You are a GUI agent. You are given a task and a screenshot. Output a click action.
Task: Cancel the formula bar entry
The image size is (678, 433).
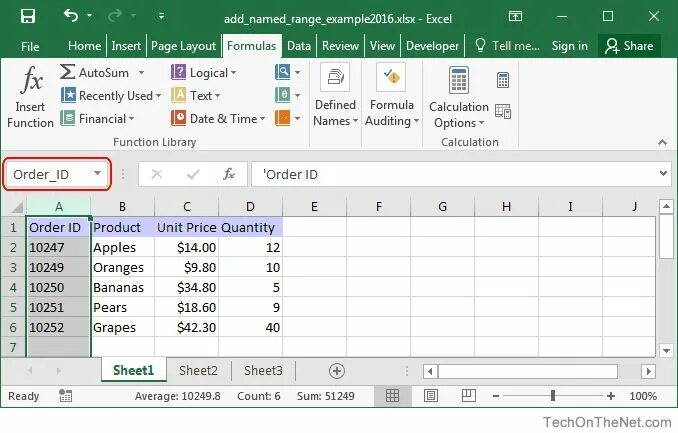[x=157, y=174]
